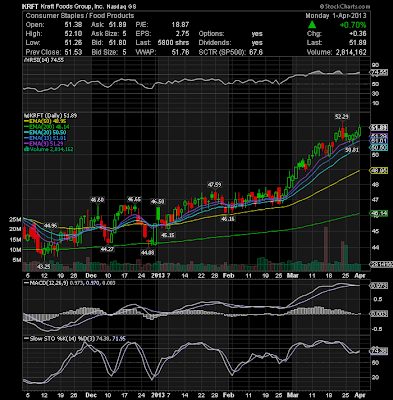Click the Consumer Staples / Food Products sector
This screenshot has height=400, width=393.
pos(80,16)
